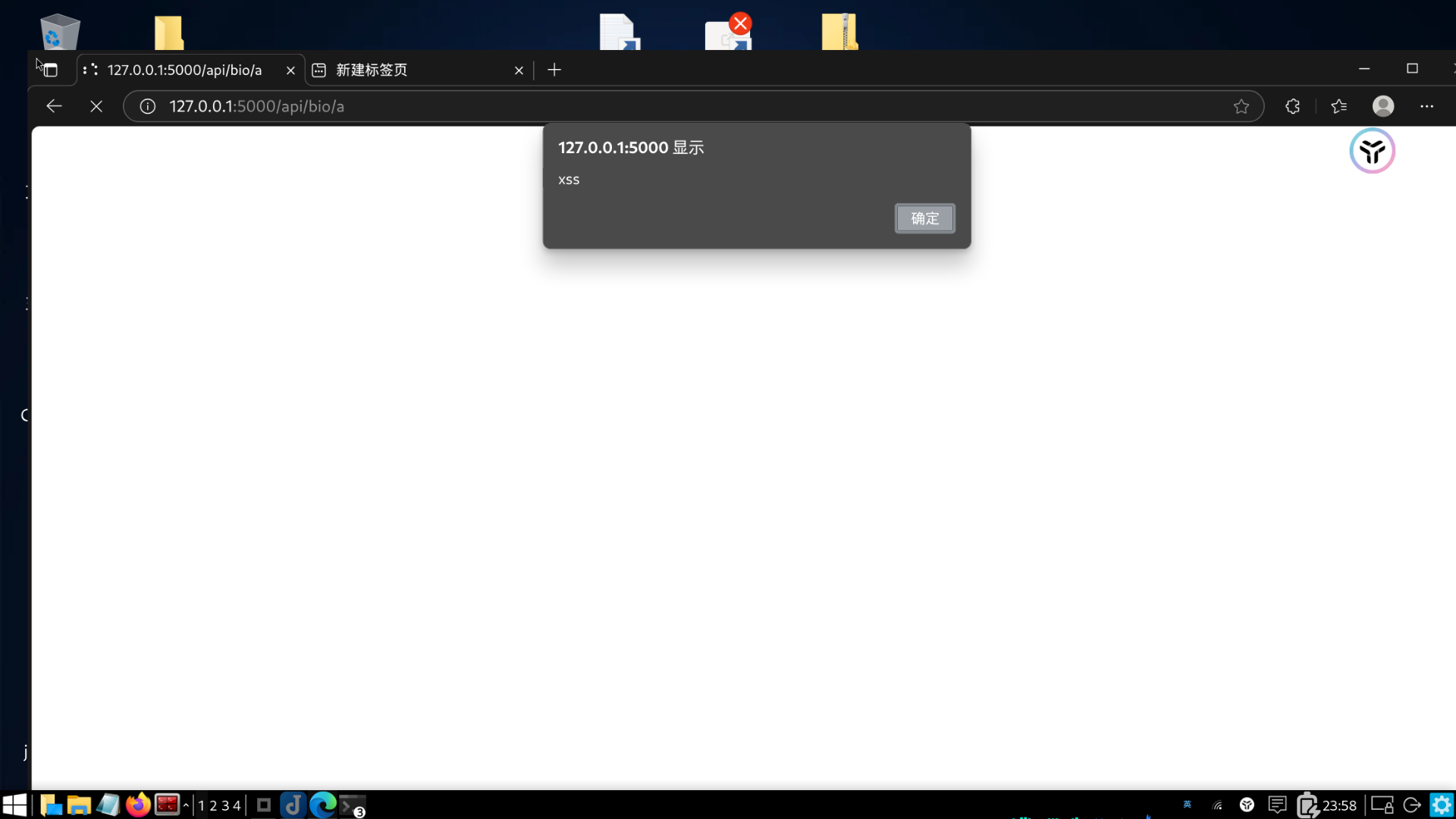Switch to the 新建标签页 tab
The width and height of the screenshot is (1456, 819).
pyautogui.click(x=409, y=70)
